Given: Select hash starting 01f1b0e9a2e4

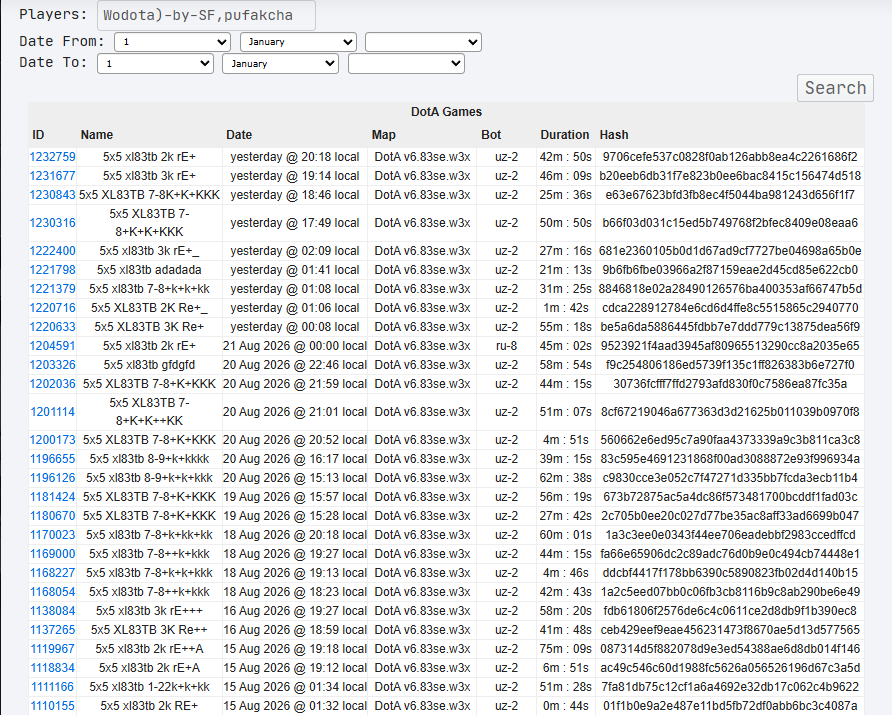Looking at the screenshot, I should (x=730, y=706).
